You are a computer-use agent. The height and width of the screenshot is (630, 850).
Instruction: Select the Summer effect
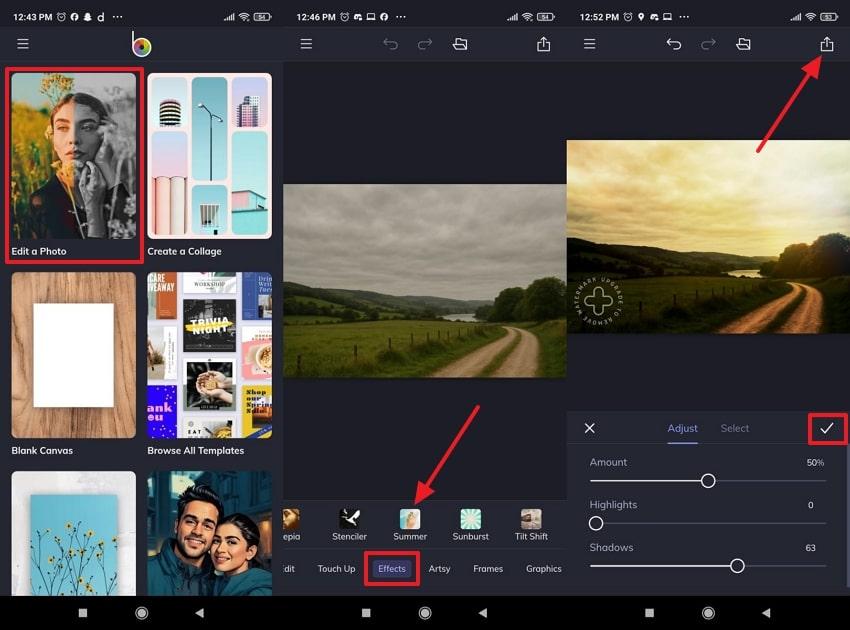(x=410, y=525)
